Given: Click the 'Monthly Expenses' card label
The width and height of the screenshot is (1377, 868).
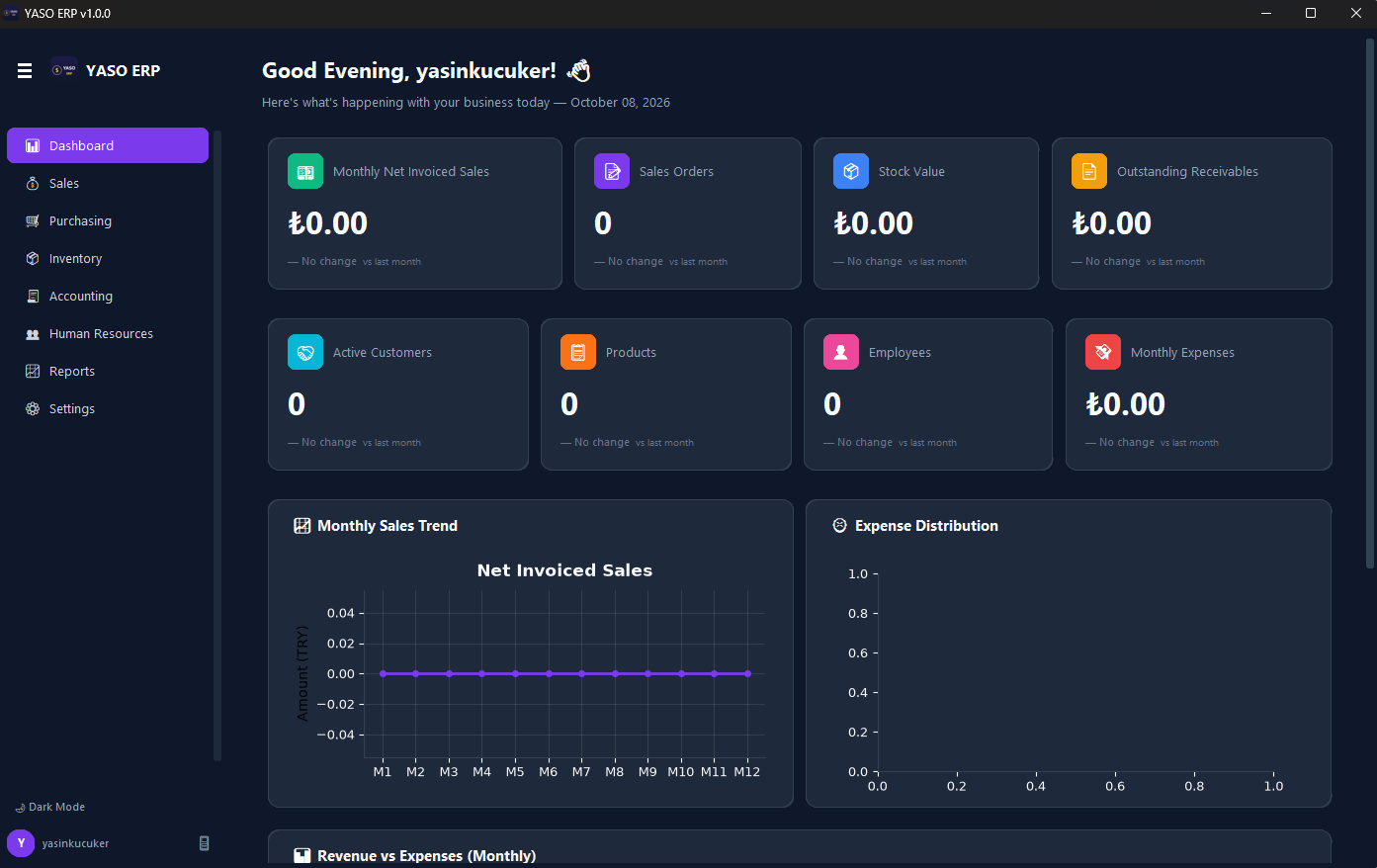Looking at the screenshot, I should click(x=1182, y=353).
